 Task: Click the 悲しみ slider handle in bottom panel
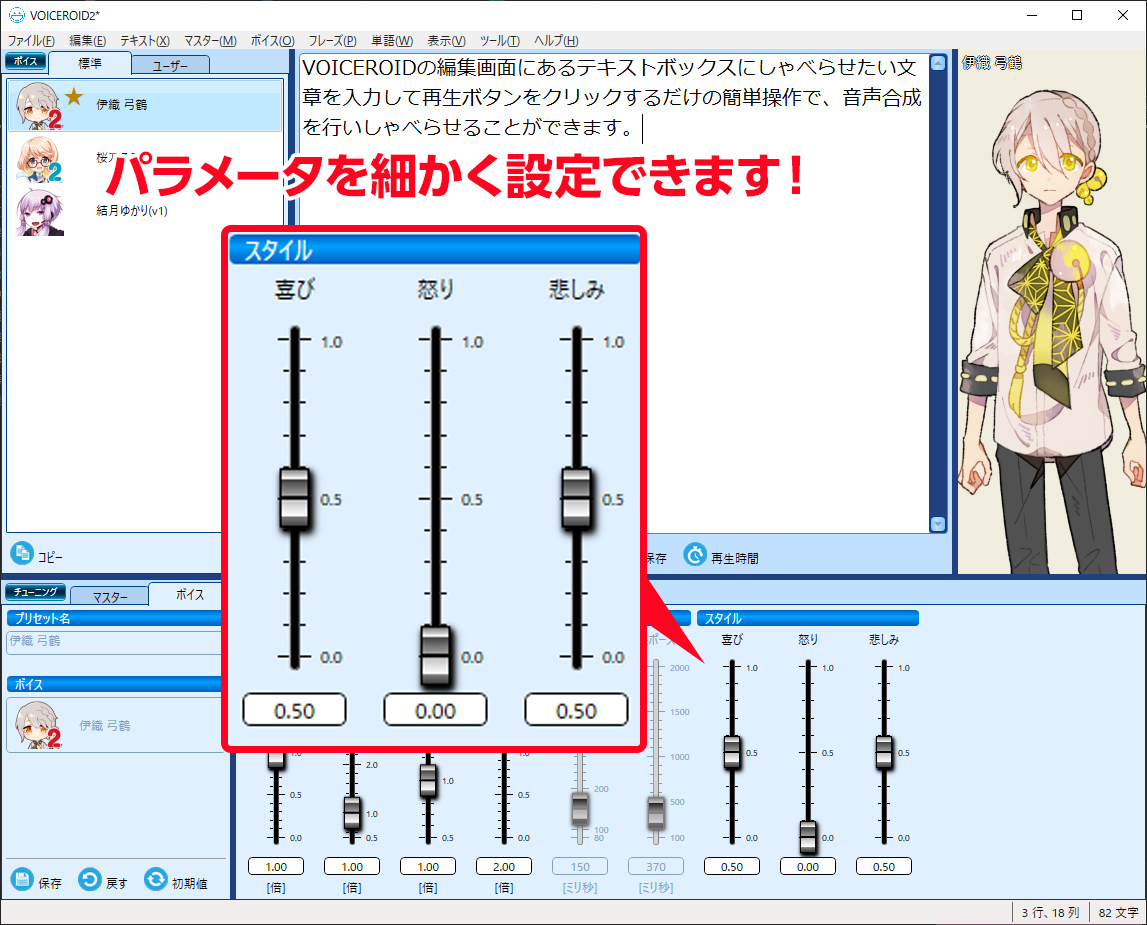point(884,752)
